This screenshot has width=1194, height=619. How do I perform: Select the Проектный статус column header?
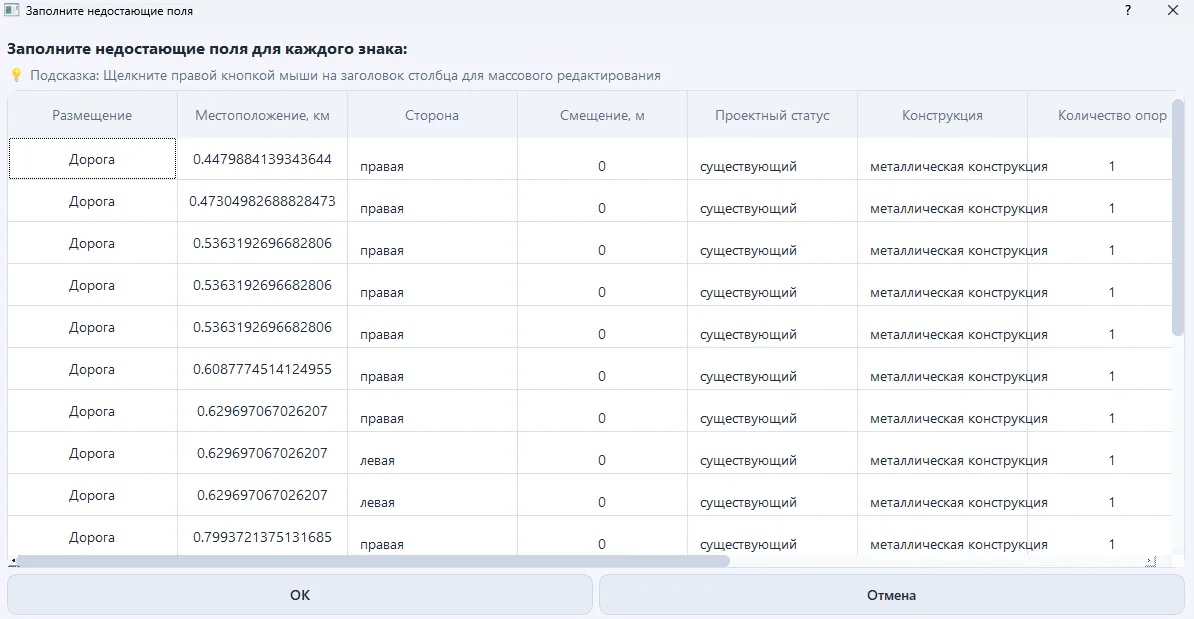click(x=772, y=115)
